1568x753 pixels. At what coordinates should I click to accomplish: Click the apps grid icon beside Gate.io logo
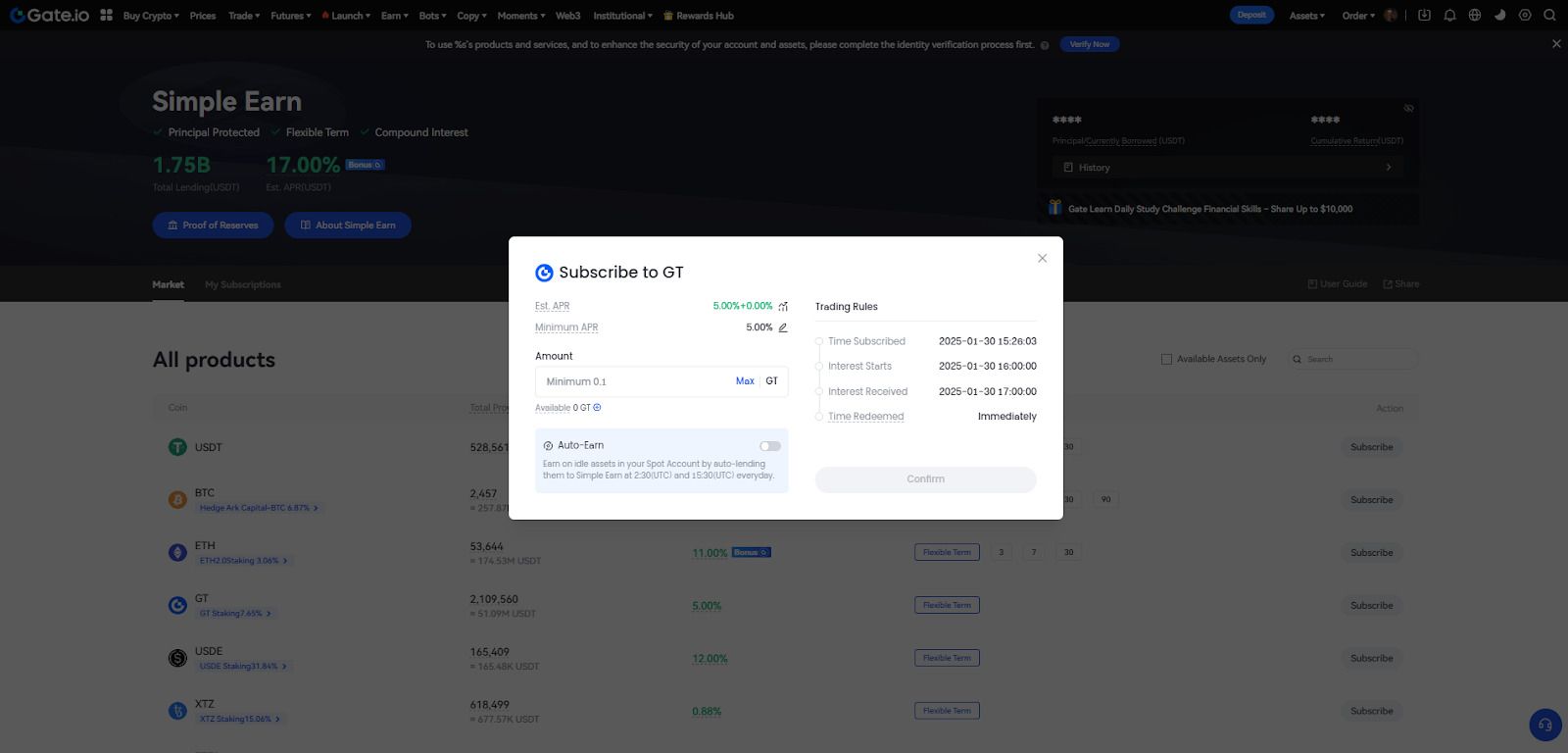click(x=106, y=16)
